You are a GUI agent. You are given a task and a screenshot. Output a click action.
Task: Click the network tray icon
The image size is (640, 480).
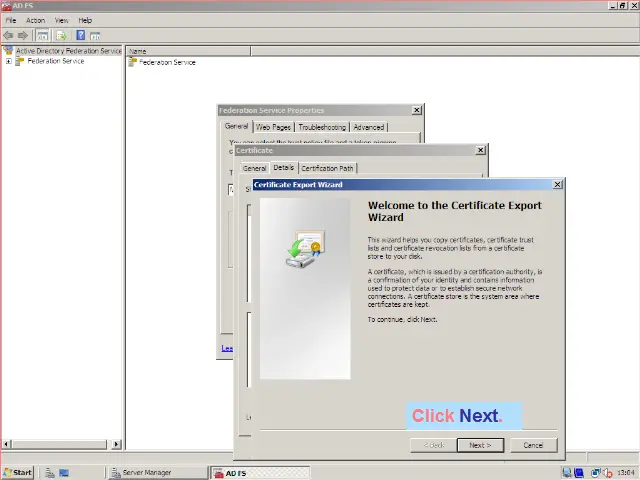tap(596, 473)
